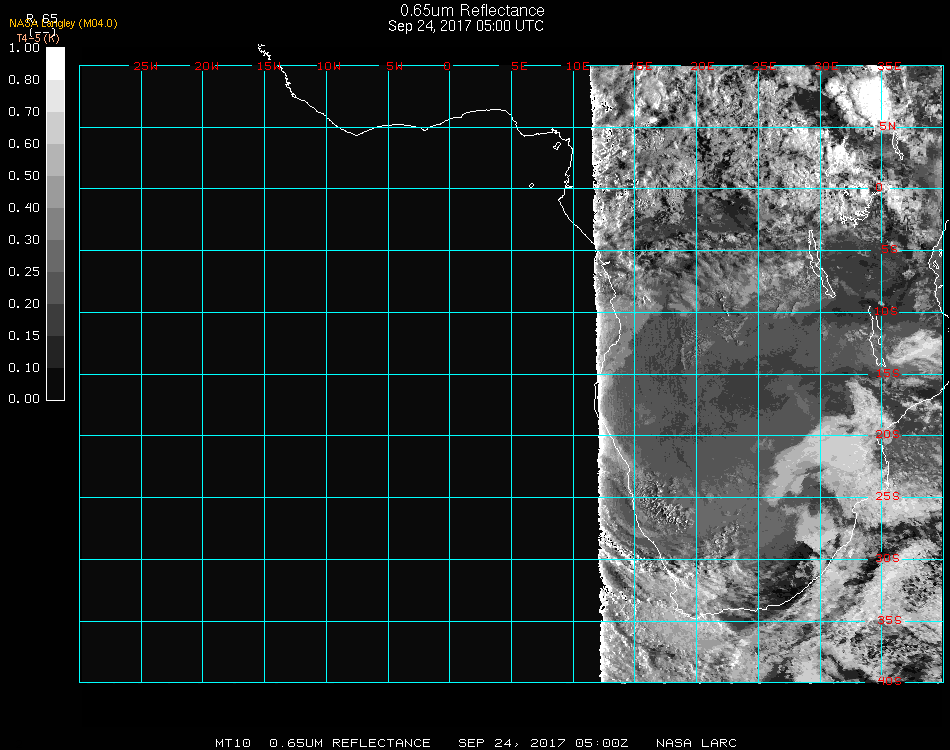The width and height of the screenshot is (950, 750).
Task: Click the 1.00 colorbar value
Action: pyautogui.click(x=24, y=48)
